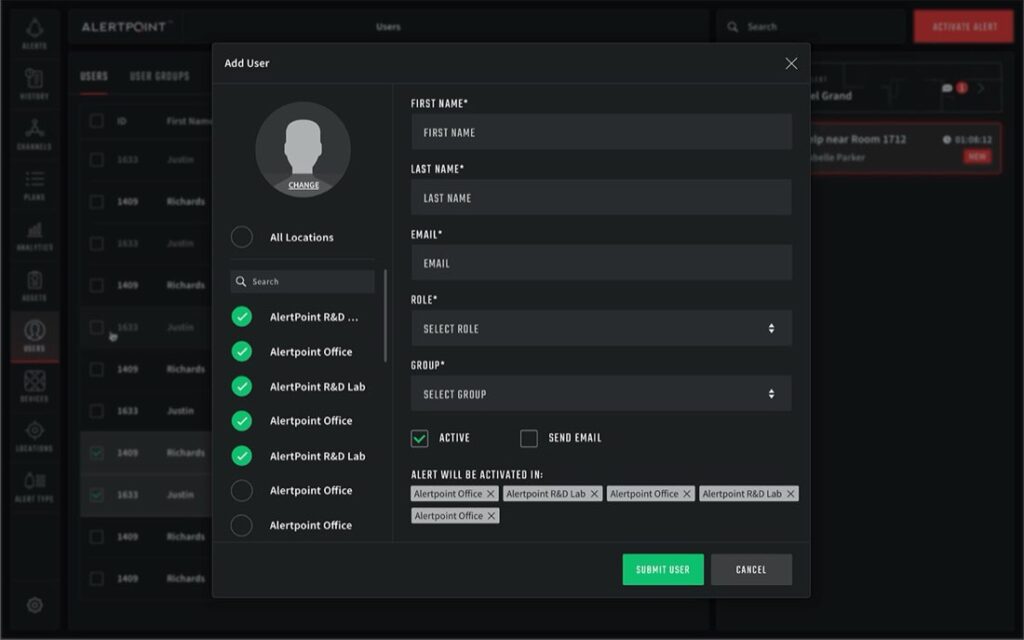Image resolution: width=1024 pixels, height=640 pixels.
Task: Click the ID column header
Action: 121,121
